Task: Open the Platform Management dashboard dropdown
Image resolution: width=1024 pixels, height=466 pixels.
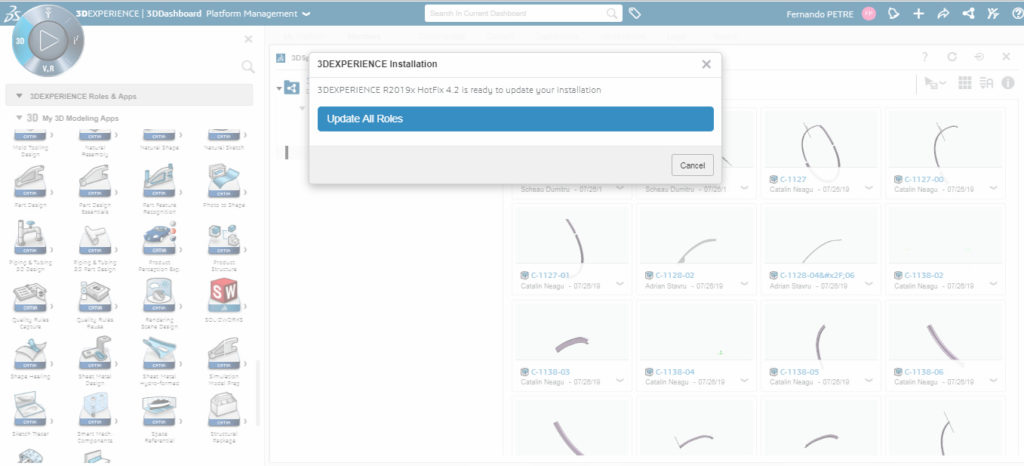Action: pyautogui.click(x=307, y=14)
